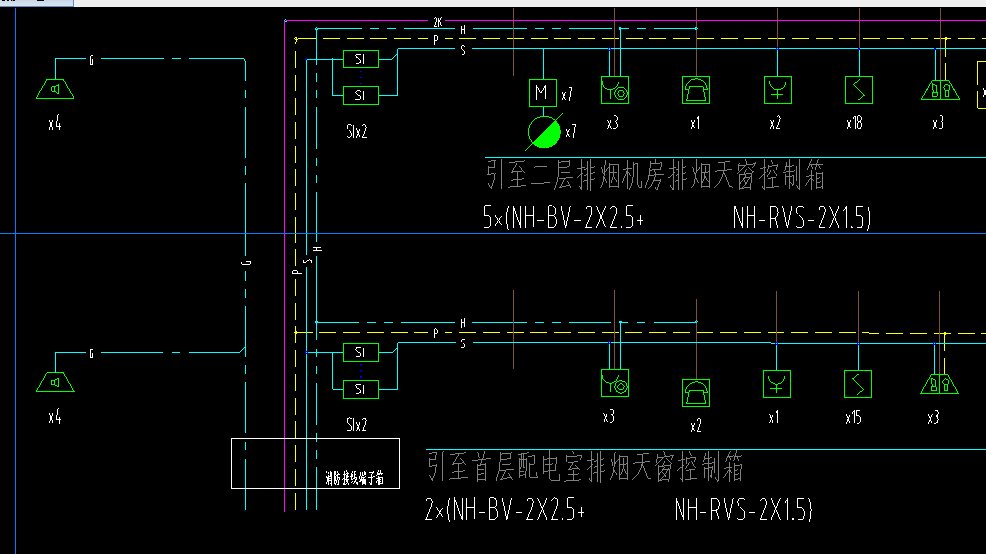Select smoke detector symbol labeled x15
Image resolution: width=986 pixels, height=554 pixels.
[858, 384]
